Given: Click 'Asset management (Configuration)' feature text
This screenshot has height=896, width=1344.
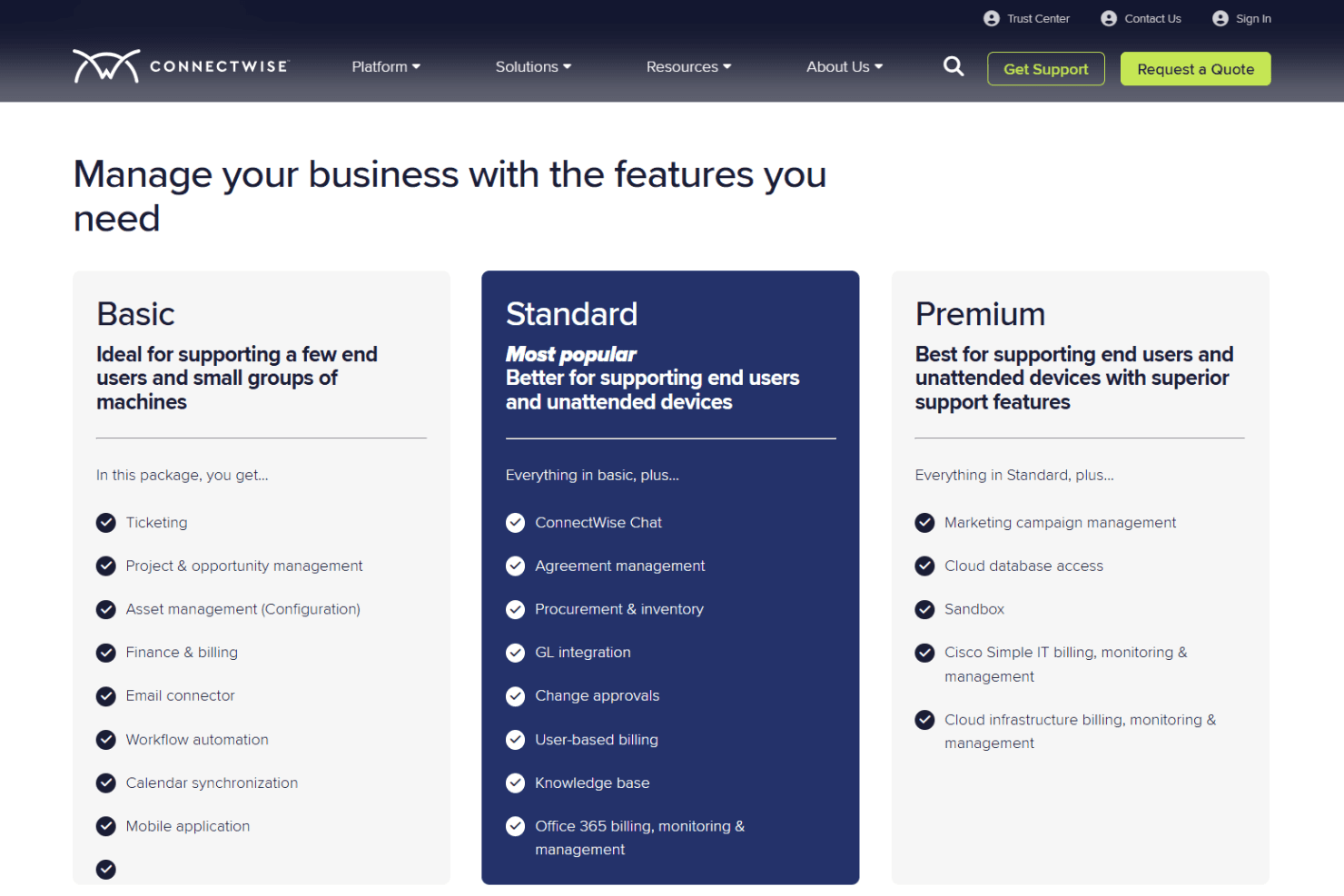Looking at the screenshot, I should pyautogui.click(x=243, y=609).
